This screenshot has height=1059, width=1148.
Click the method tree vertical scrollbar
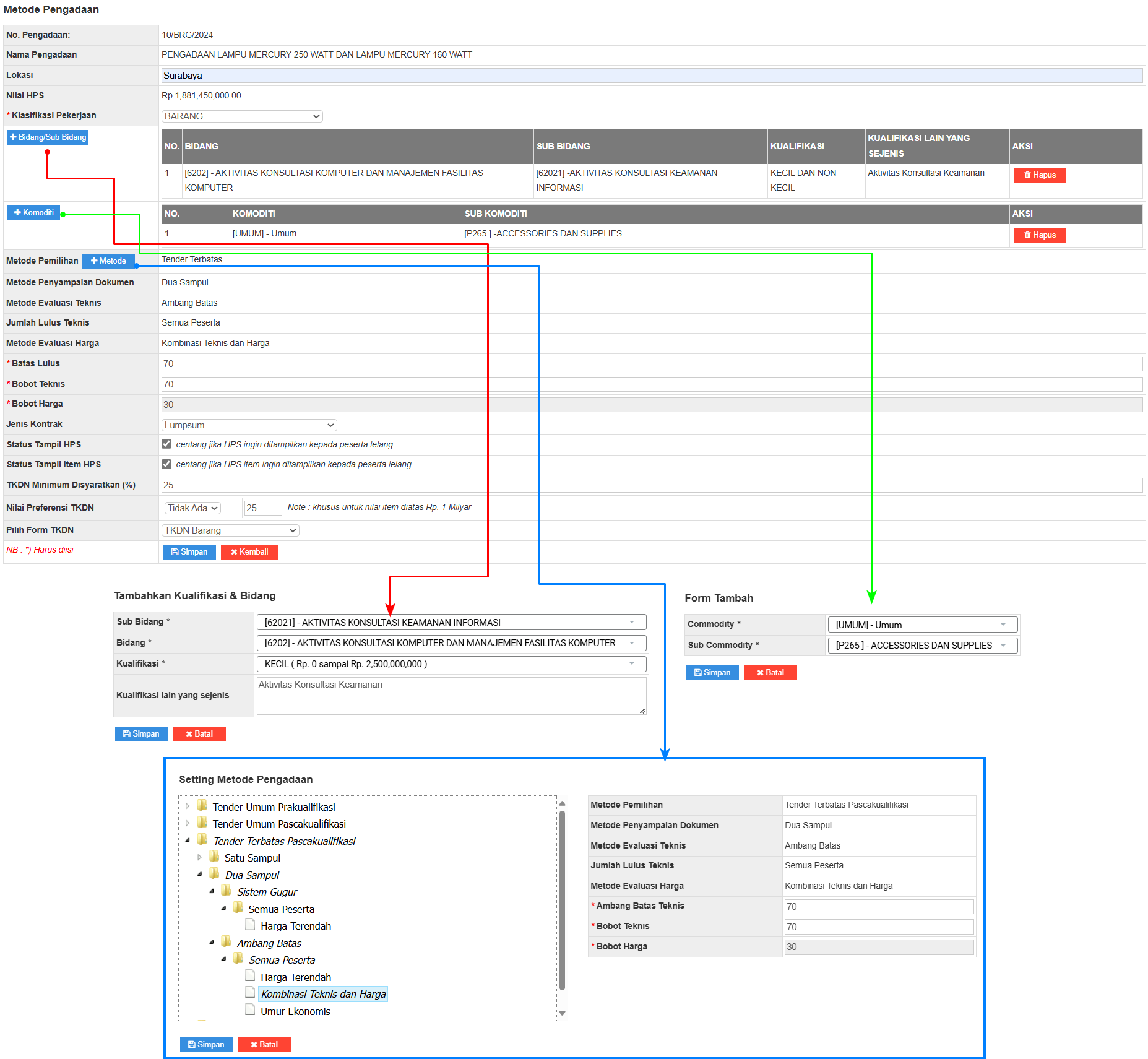562,897
